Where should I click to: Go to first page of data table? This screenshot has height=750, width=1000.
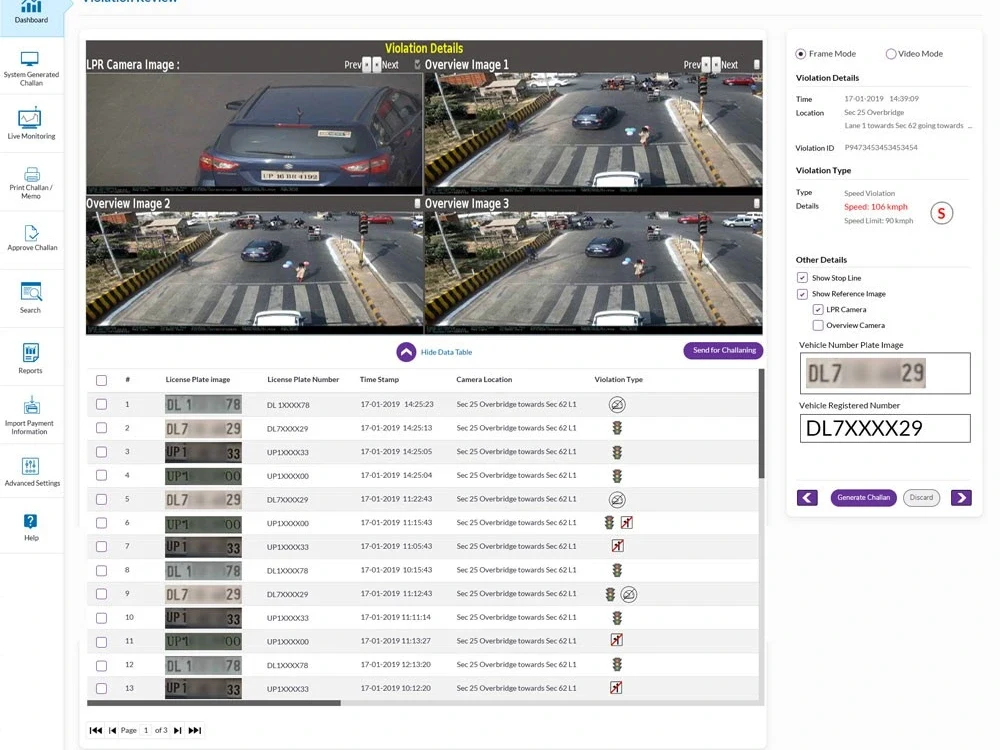pyautogui.click(x=96, y=730)
